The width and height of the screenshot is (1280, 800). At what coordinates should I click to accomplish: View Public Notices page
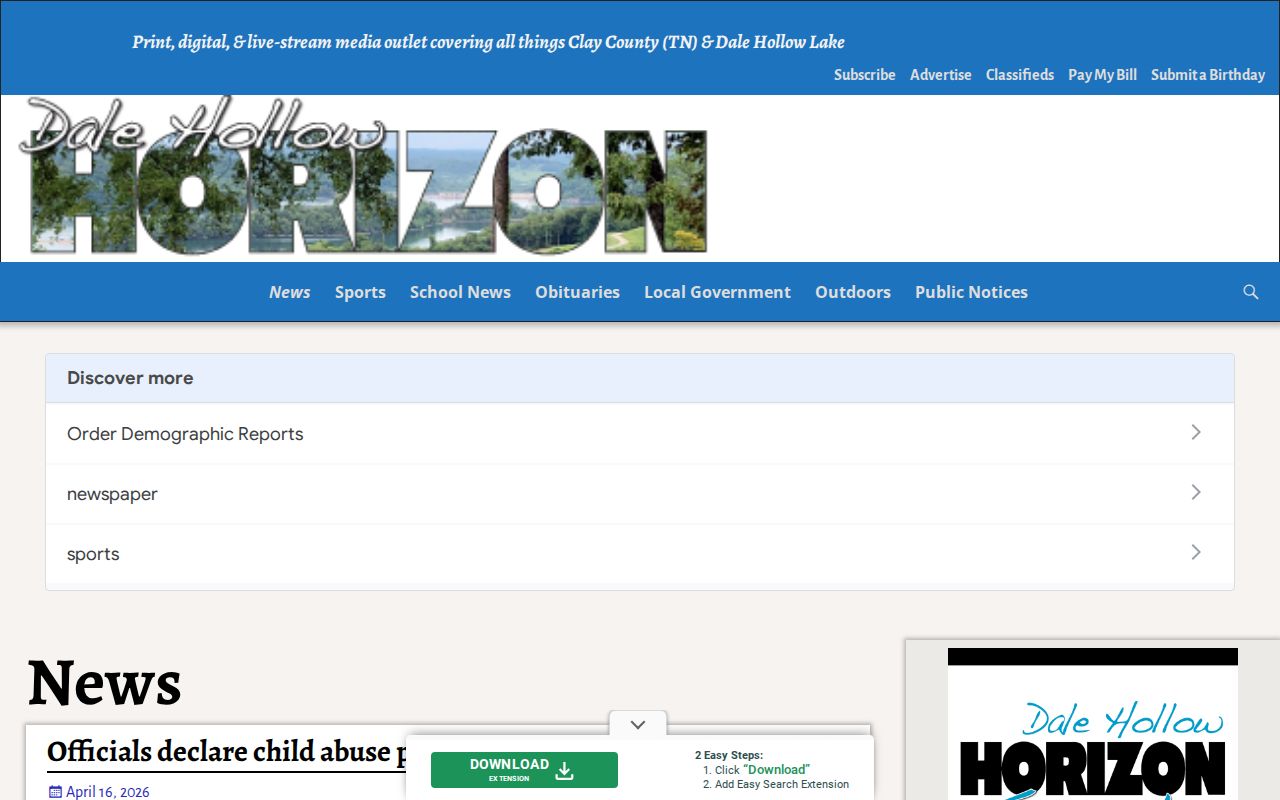971,292
